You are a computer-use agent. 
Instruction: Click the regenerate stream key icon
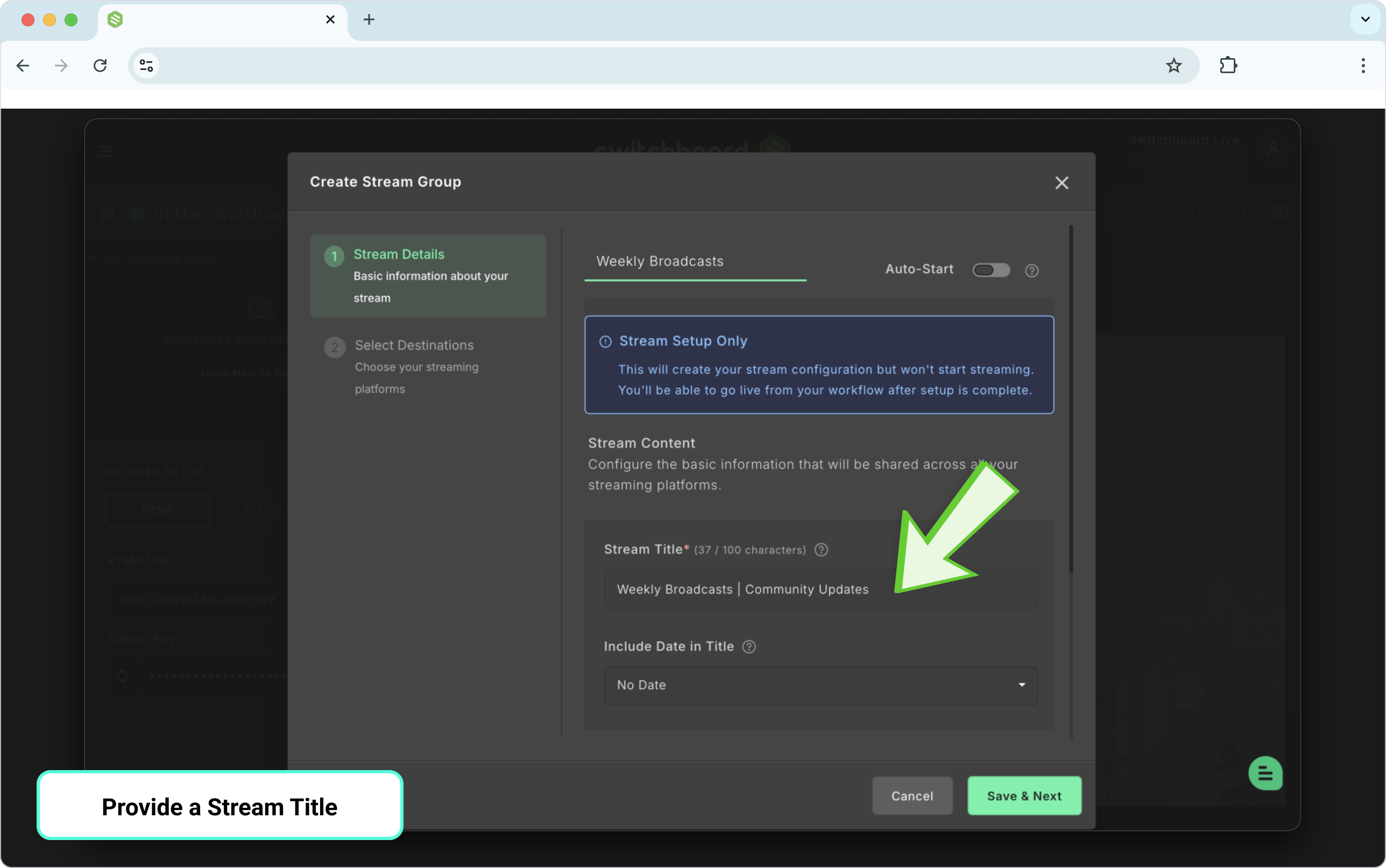tap(123, 675)
